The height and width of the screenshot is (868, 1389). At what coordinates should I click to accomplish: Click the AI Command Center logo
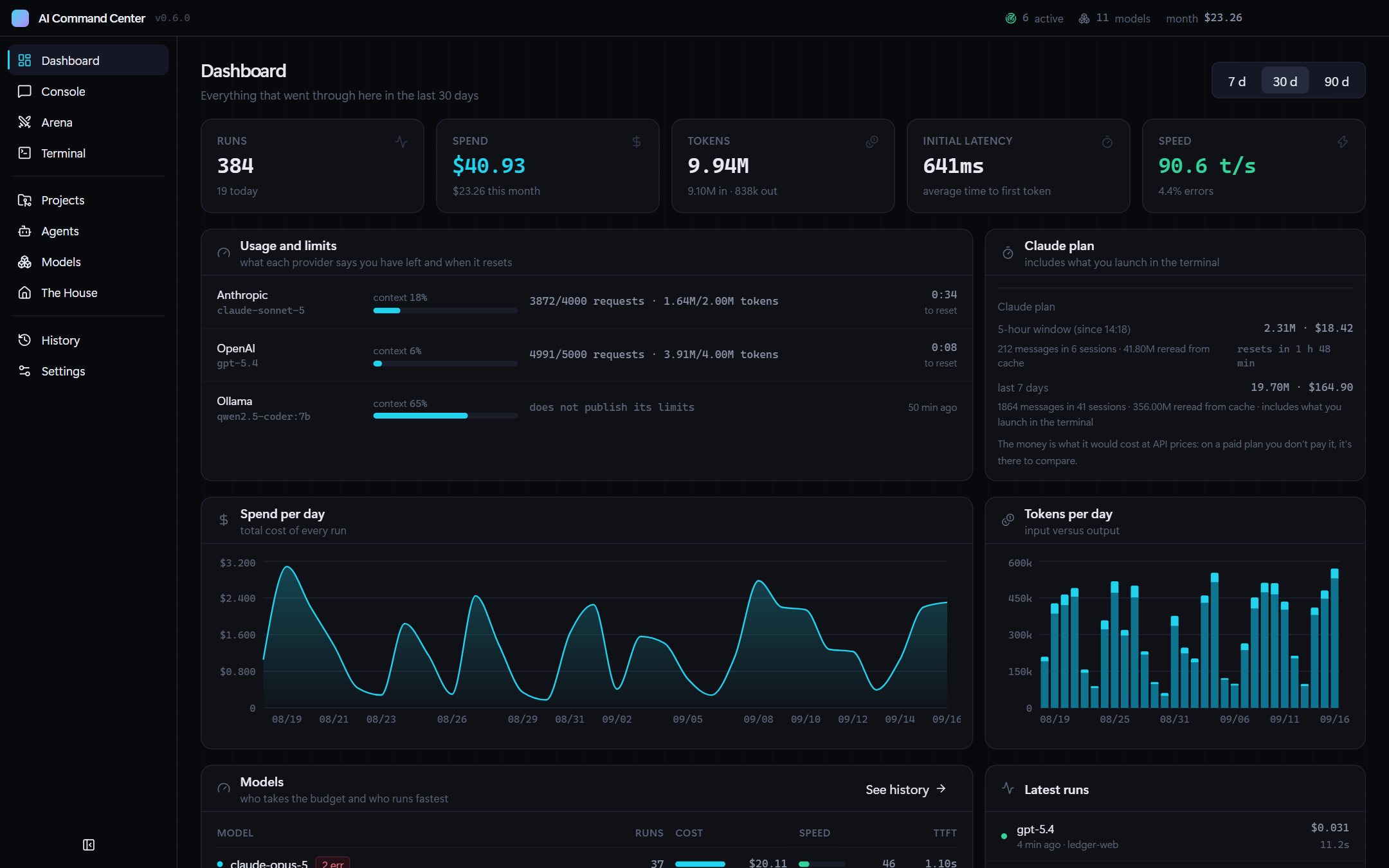pos(21,18)
